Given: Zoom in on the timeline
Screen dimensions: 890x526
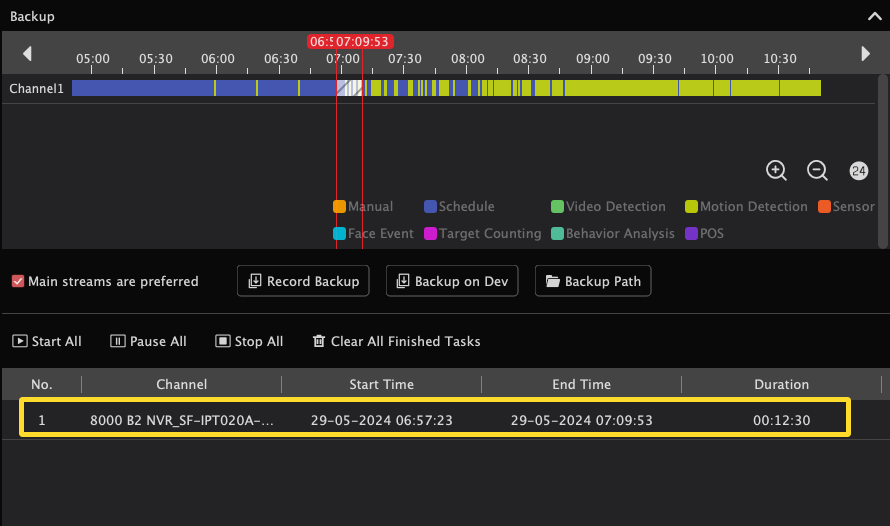Looking at the screenshot, I should (x=776, y=170).
